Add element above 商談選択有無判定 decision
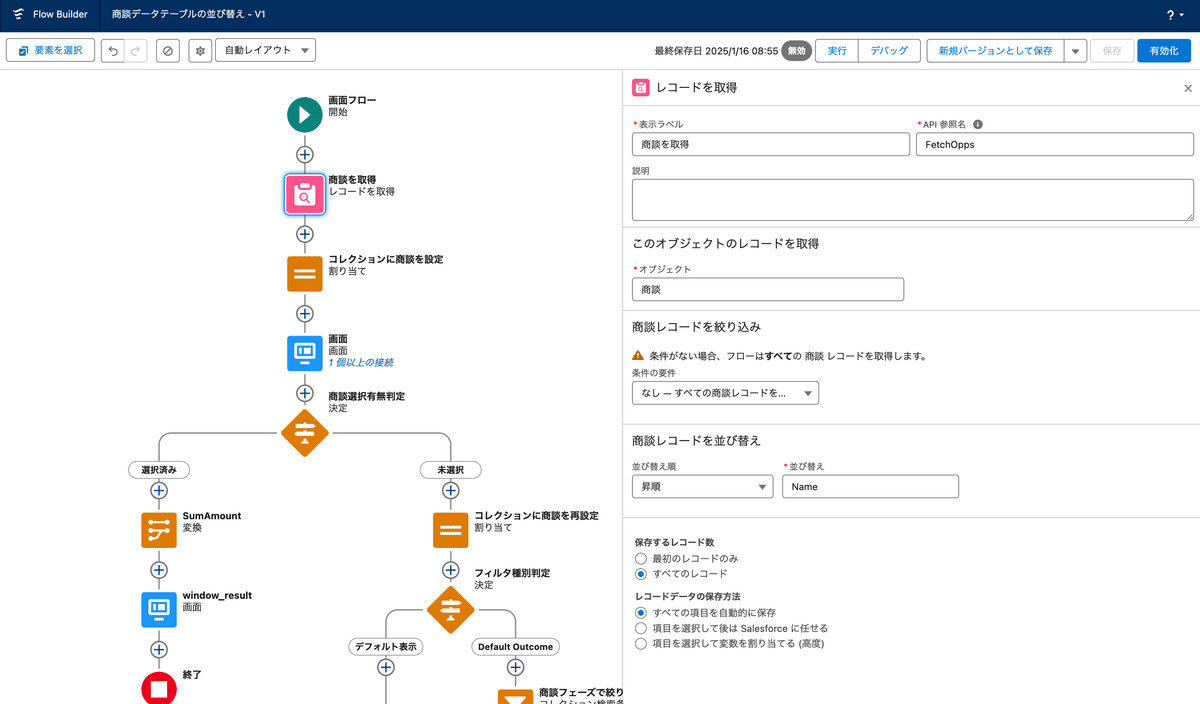 (305, 392)
